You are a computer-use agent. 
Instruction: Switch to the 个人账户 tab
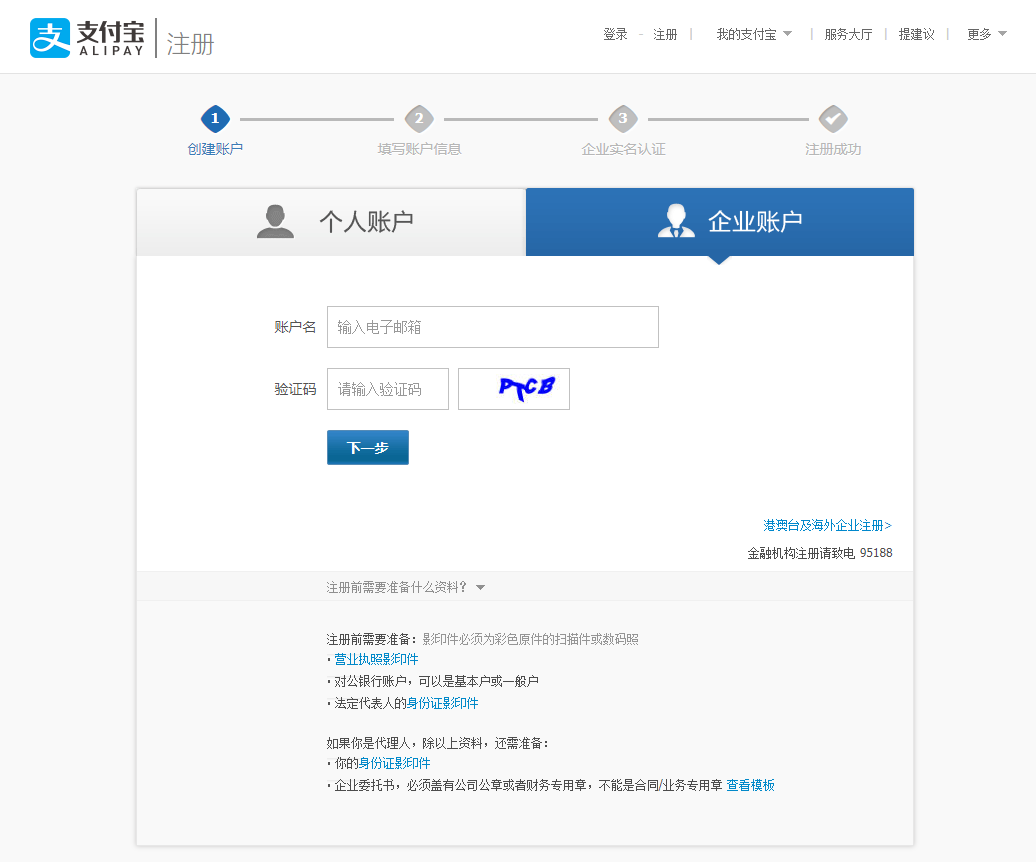331,222
